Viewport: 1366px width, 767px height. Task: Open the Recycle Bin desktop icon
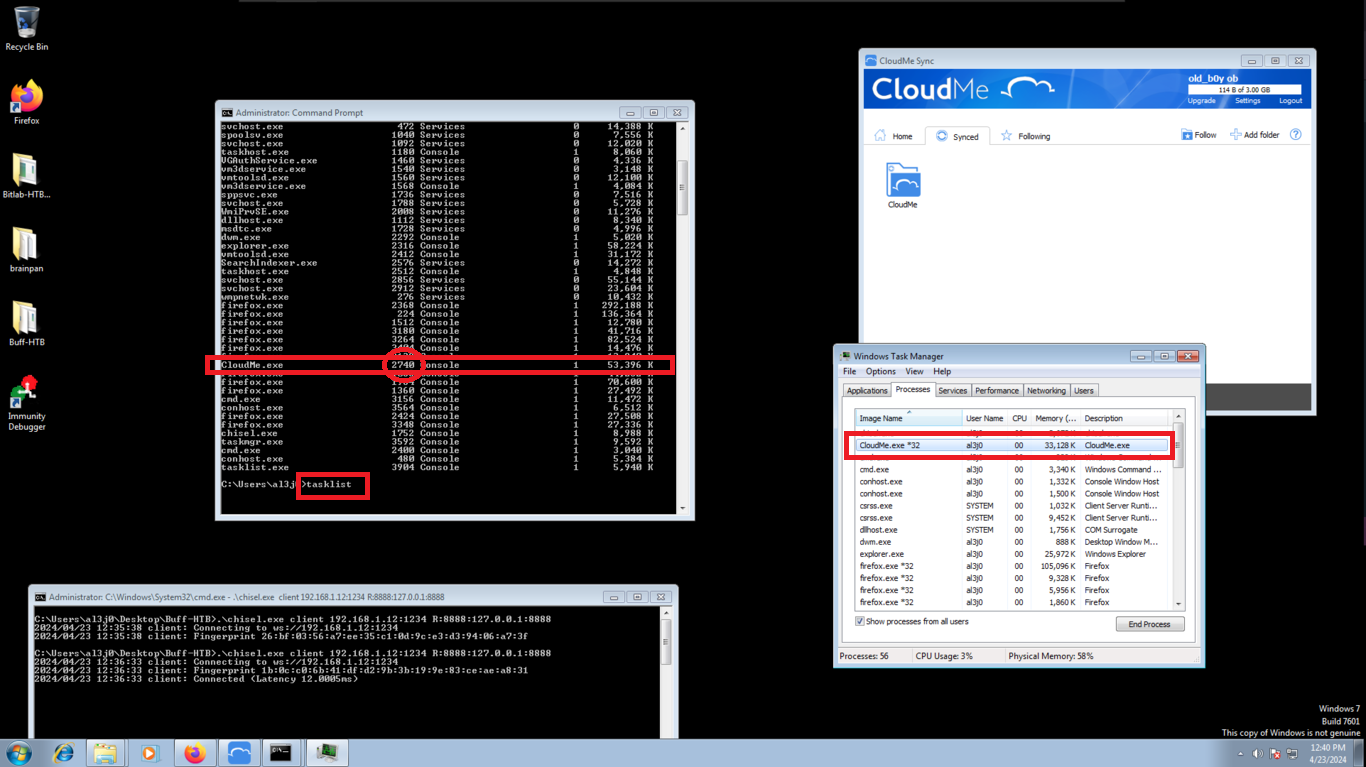27,28
